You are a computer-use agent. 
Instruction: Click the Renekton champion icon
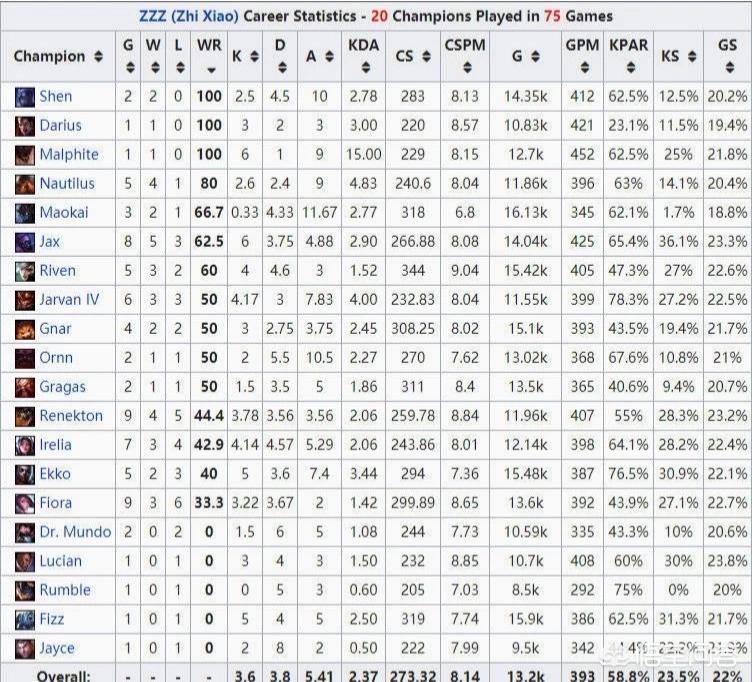(25, 416)
